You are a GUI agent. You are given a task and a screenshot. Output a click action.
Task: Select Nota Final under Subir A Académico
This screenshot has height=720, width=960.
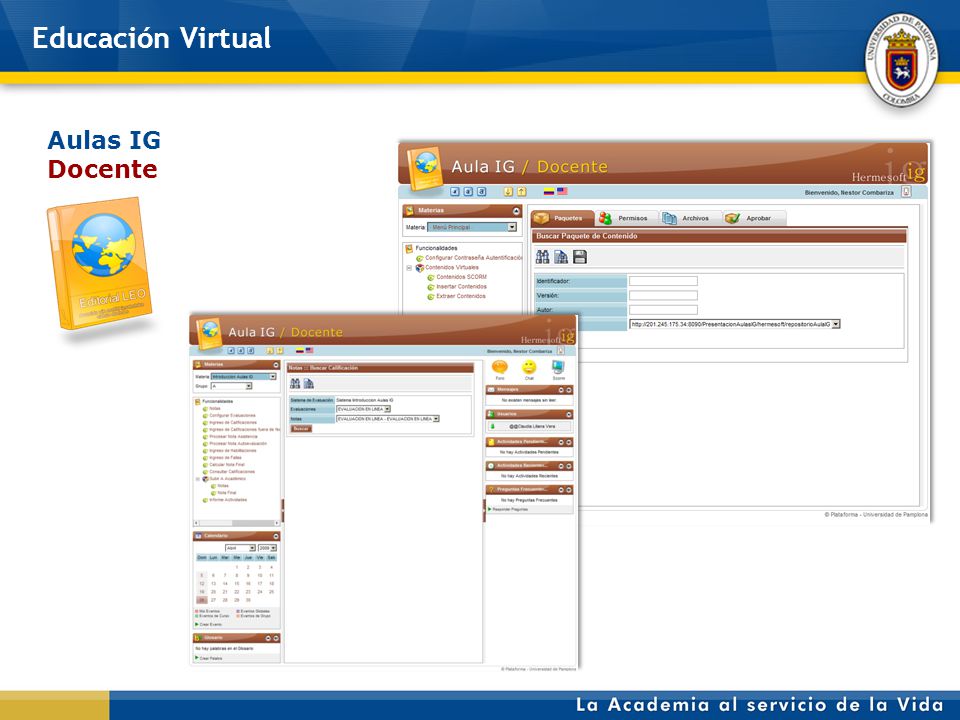point(227,493)
